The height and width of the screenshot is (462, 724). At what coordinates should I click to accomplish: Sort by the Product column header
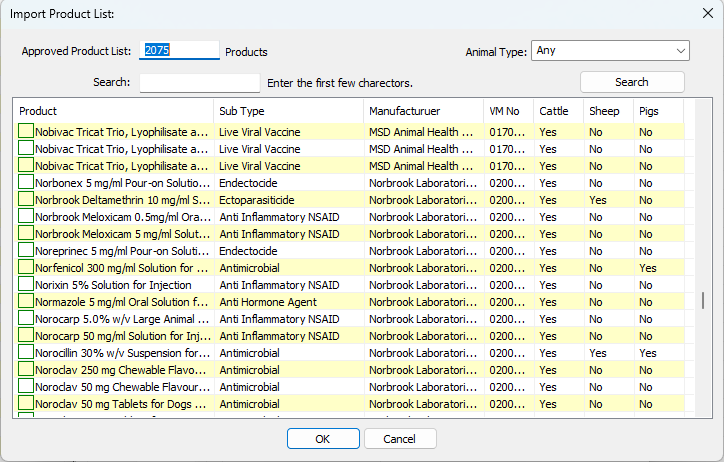pos(115,111)
